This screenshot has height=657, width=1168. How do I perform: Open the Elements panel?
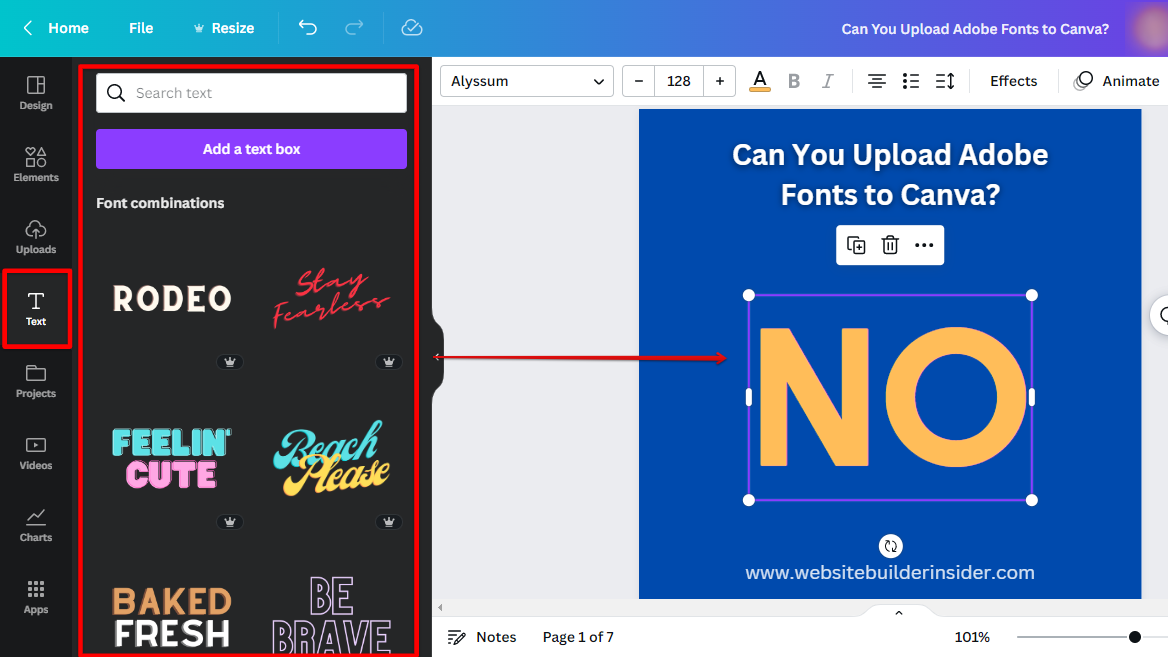pyautogui.click(x=36, y=163)
